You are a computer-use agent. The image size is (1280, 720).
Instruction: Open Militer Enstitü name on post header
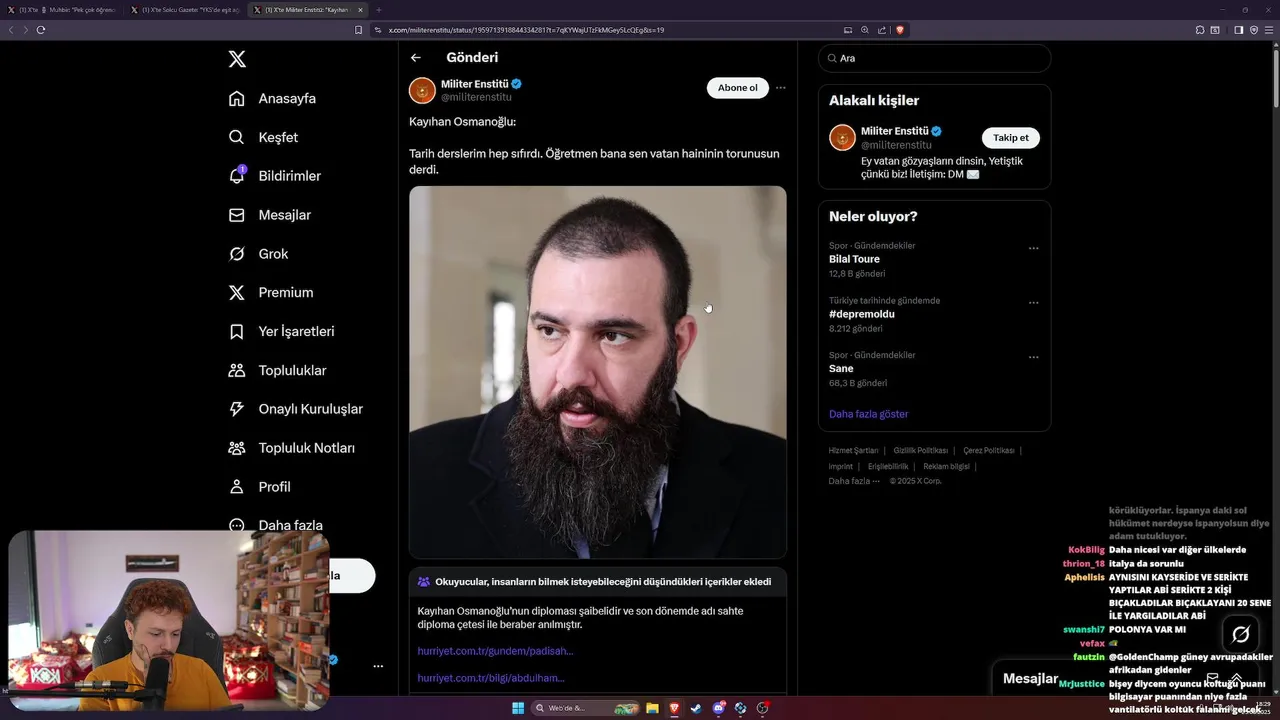[475, 84]
